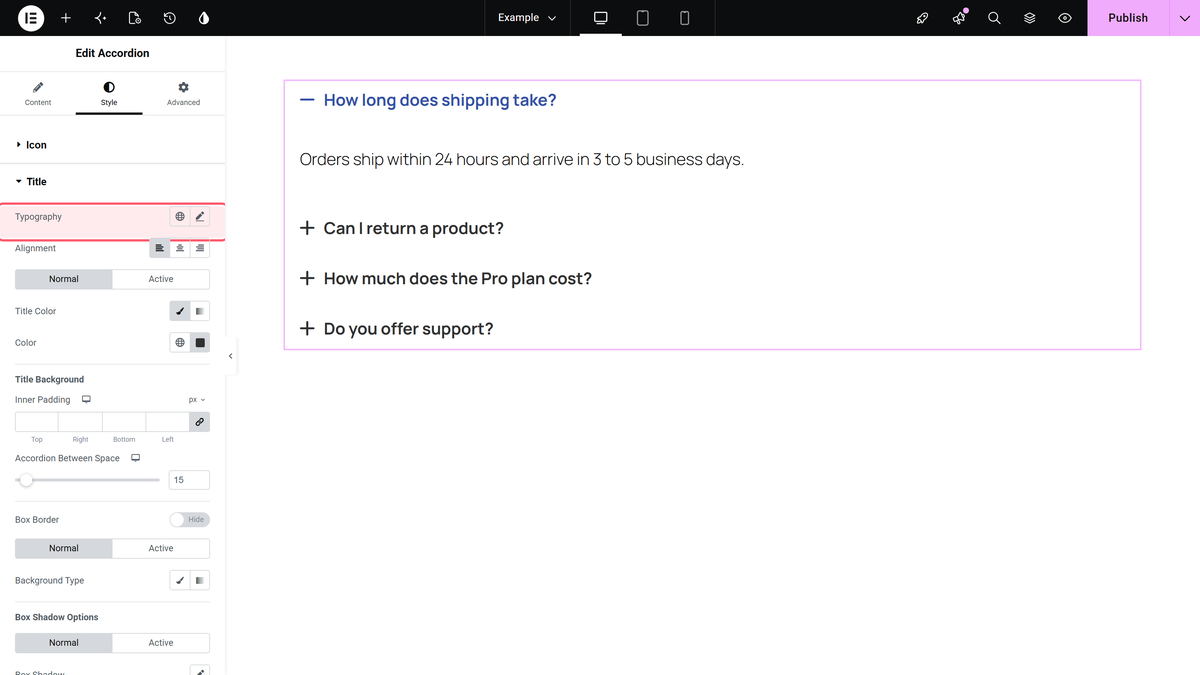Click the Top padding field
The height and width of the screenshot is (675, 1200).
(37, 422)
